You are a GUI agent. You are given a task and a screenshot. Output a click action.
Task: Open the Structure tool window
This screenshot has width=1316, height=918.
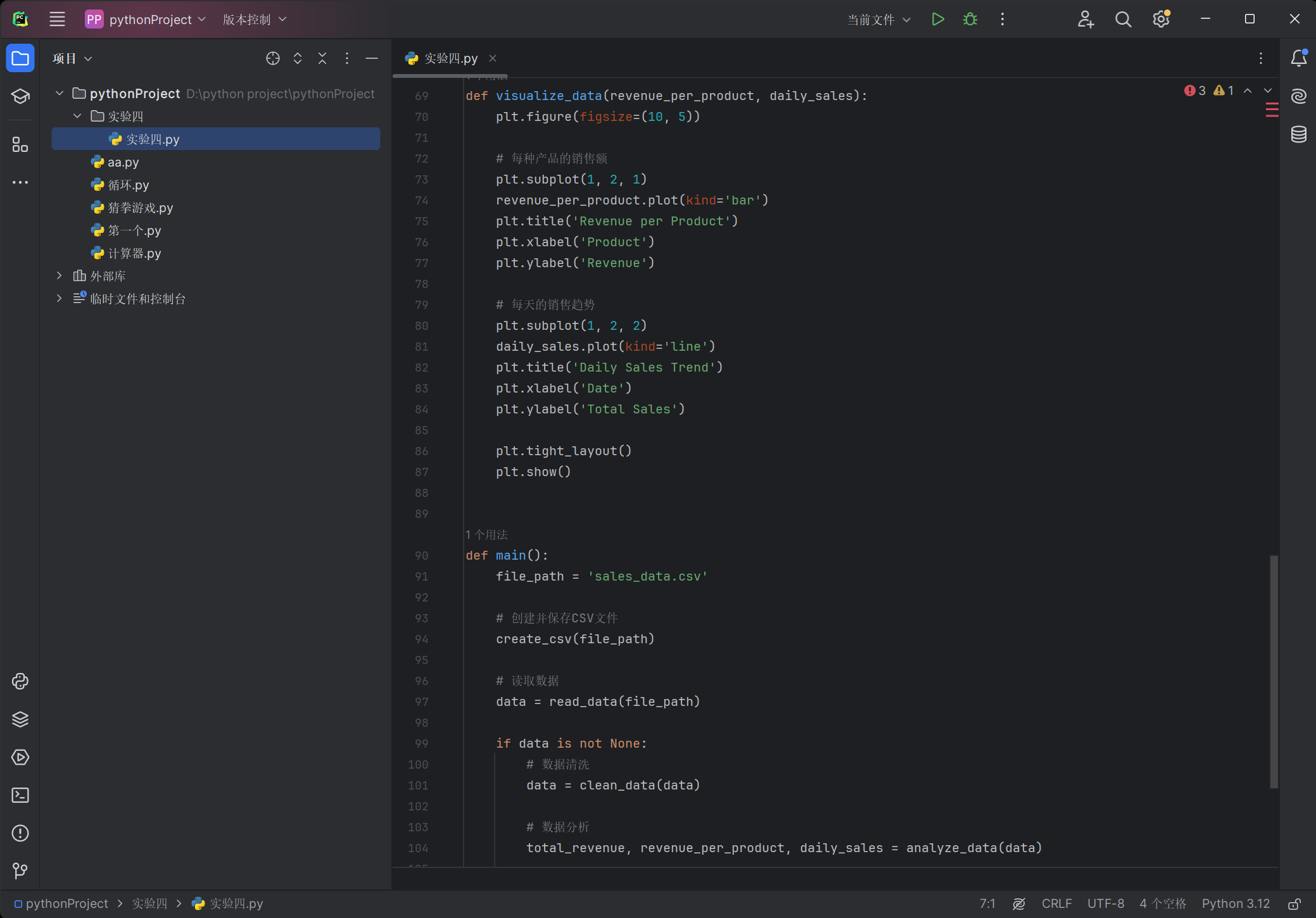(20, 145)
